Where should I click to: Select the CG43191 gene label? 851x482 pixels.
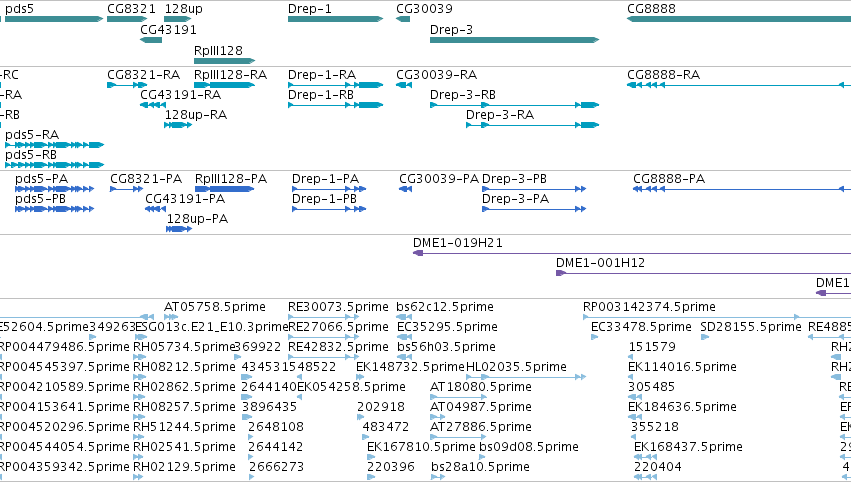[168, 29]
